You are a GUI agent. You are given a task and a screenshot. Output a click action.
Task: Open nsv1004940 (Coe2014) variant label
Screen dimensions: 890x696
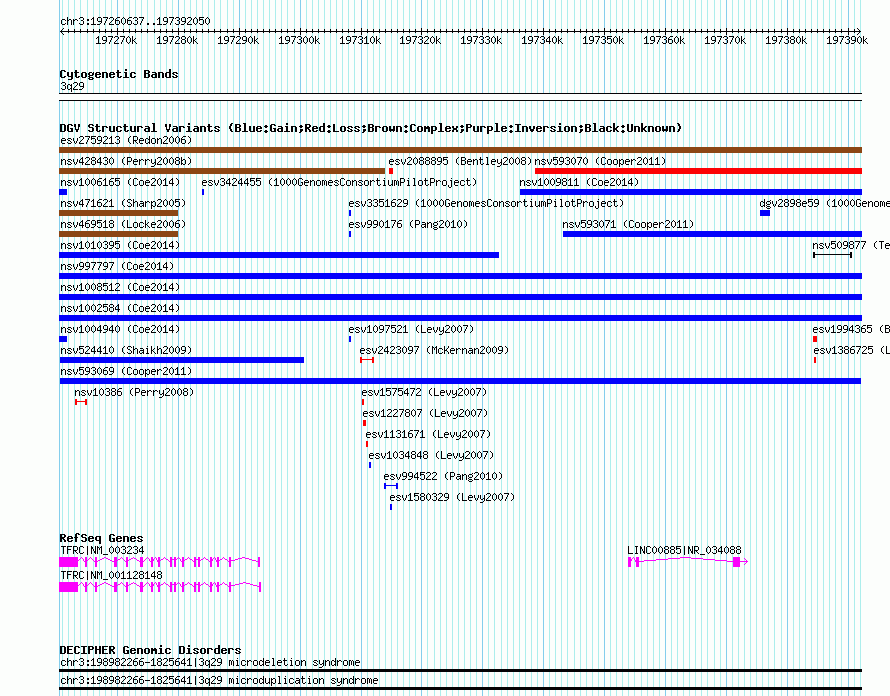(120, 329)
